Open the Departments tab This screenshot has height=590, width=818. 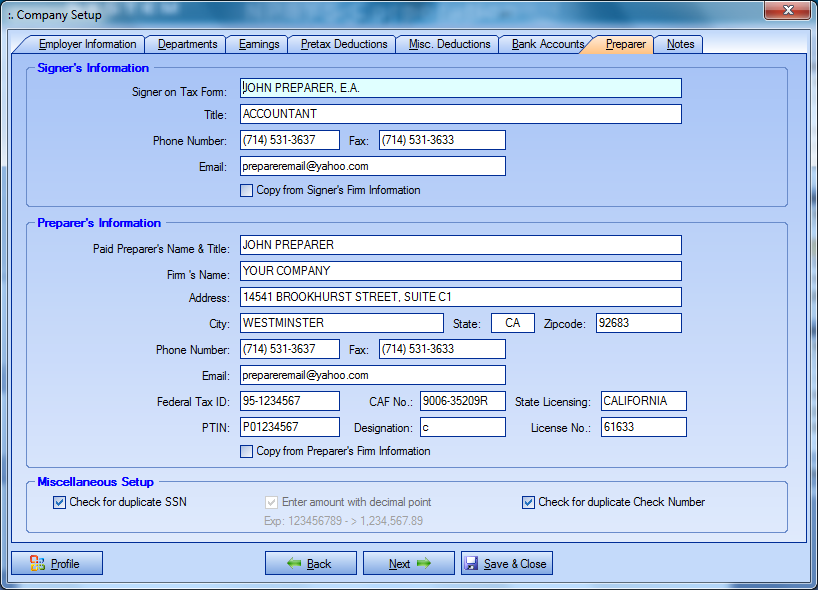187,44
